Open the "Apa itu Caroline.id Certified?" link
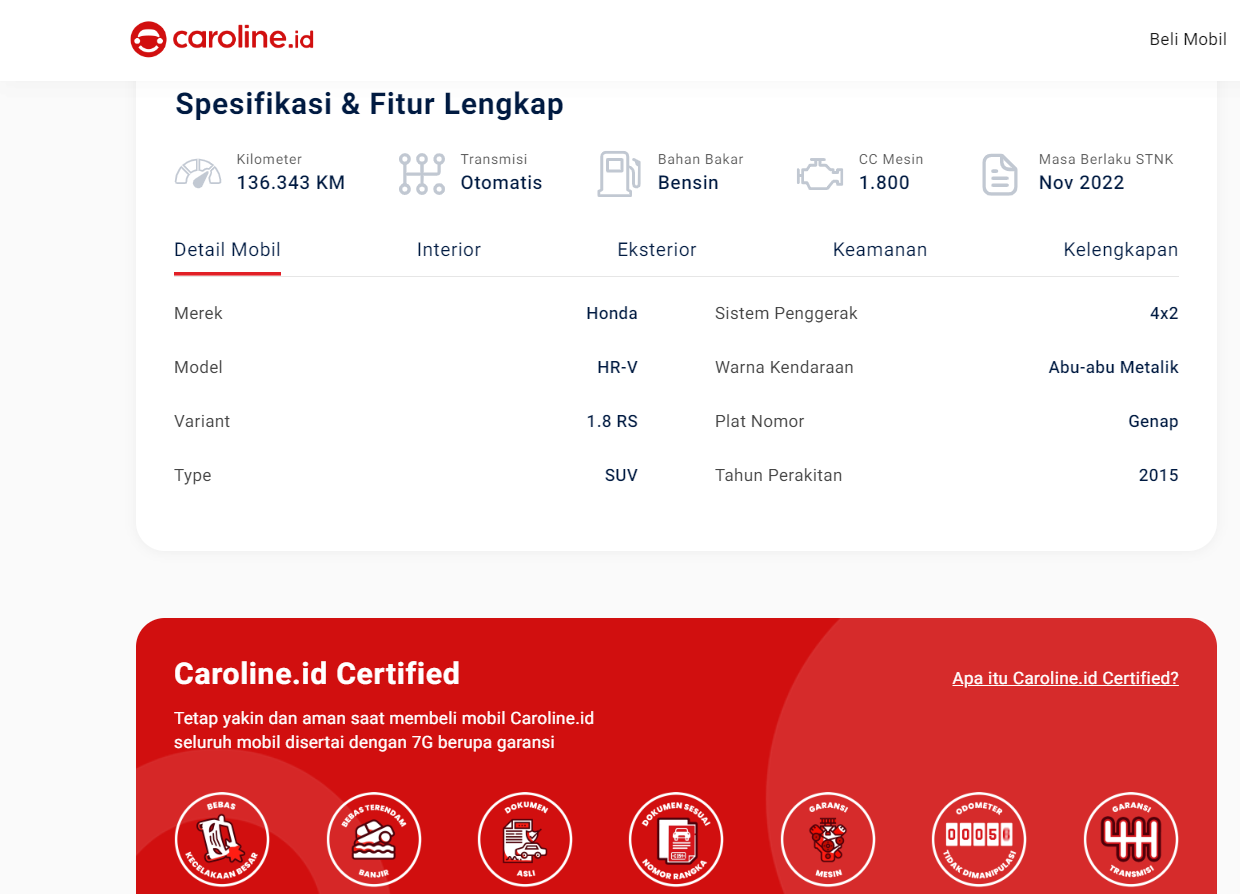Viewport: 1240px width, 894px height. point(1065,678)
